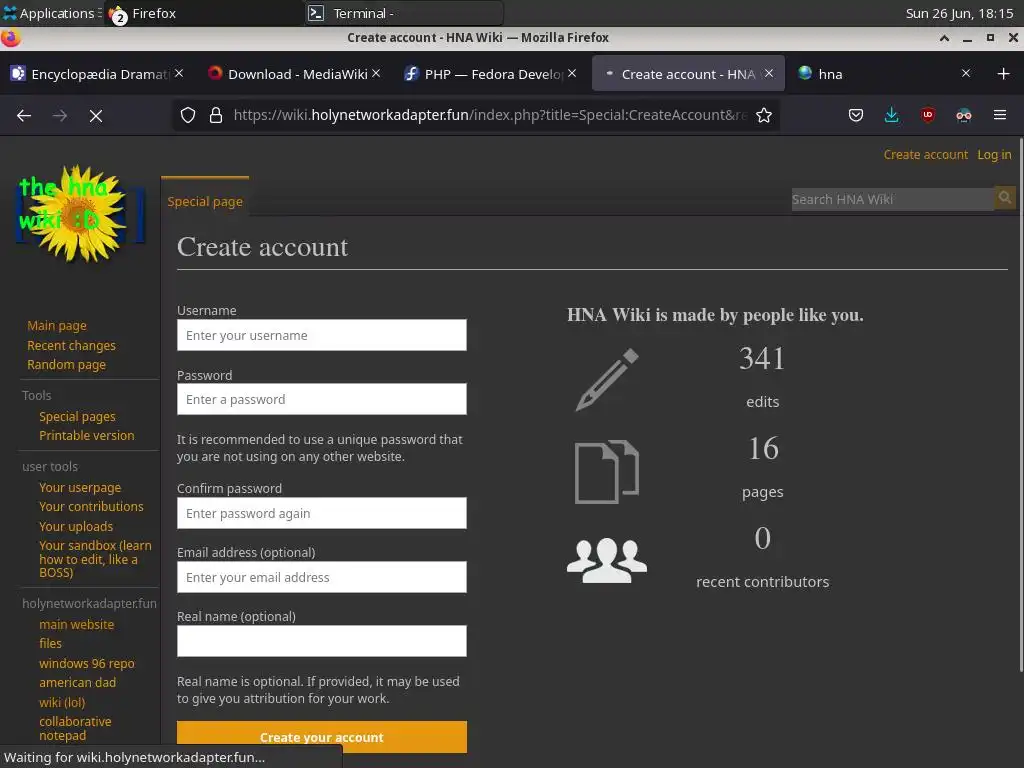Viewport: 1024px width, 768px height.
Task: Click the uBlock Origin extension icon
Action: click(x=927, y=116)
